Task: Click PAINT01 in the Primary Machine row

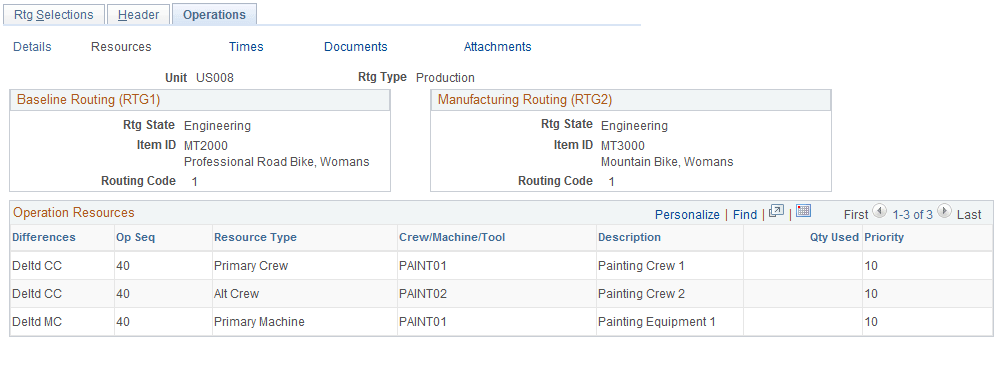Action: point(423,322)
